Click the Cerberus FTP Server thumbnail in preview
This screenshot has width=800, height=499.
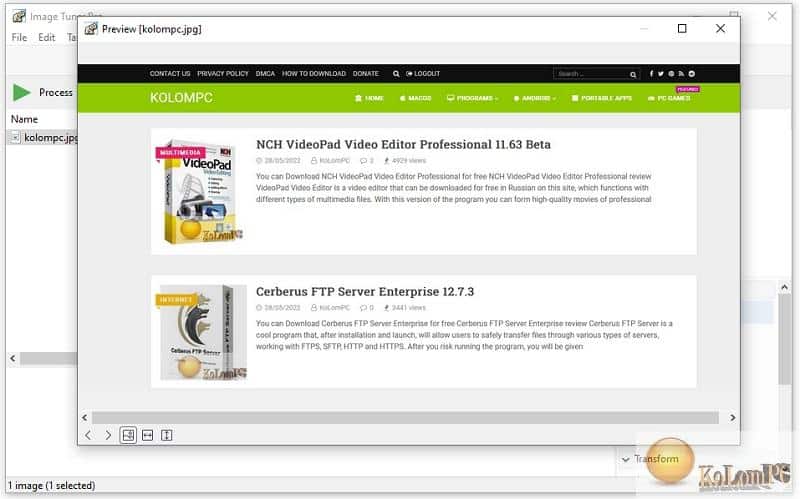click(x=203, y=332)
